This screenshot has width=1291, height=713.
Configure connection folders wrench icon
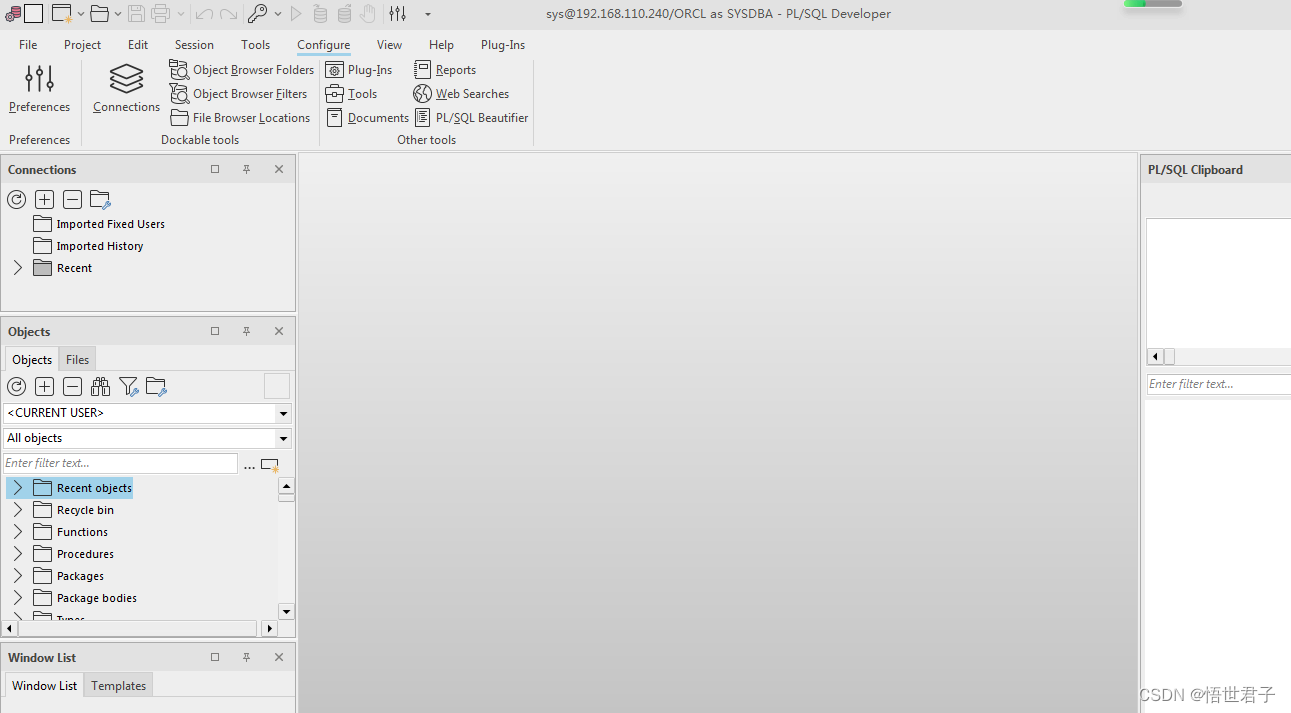pyautogui.click(x=100, y=199)
